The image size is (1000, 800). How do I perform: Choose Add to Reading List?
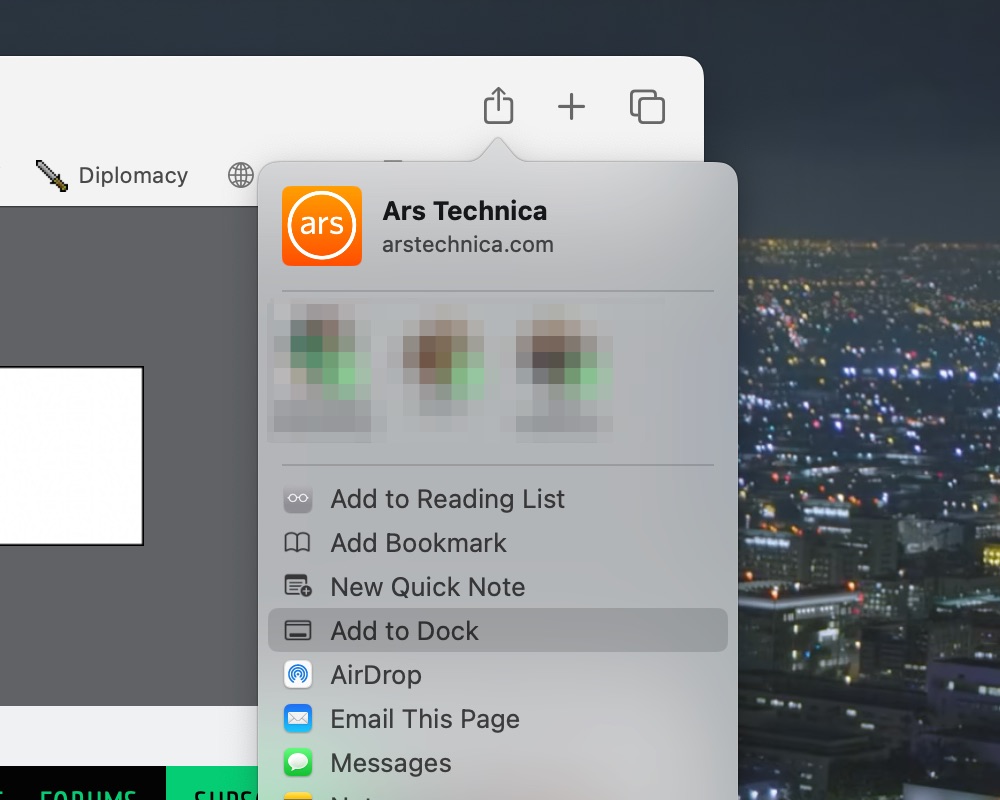tap(447, 499)
